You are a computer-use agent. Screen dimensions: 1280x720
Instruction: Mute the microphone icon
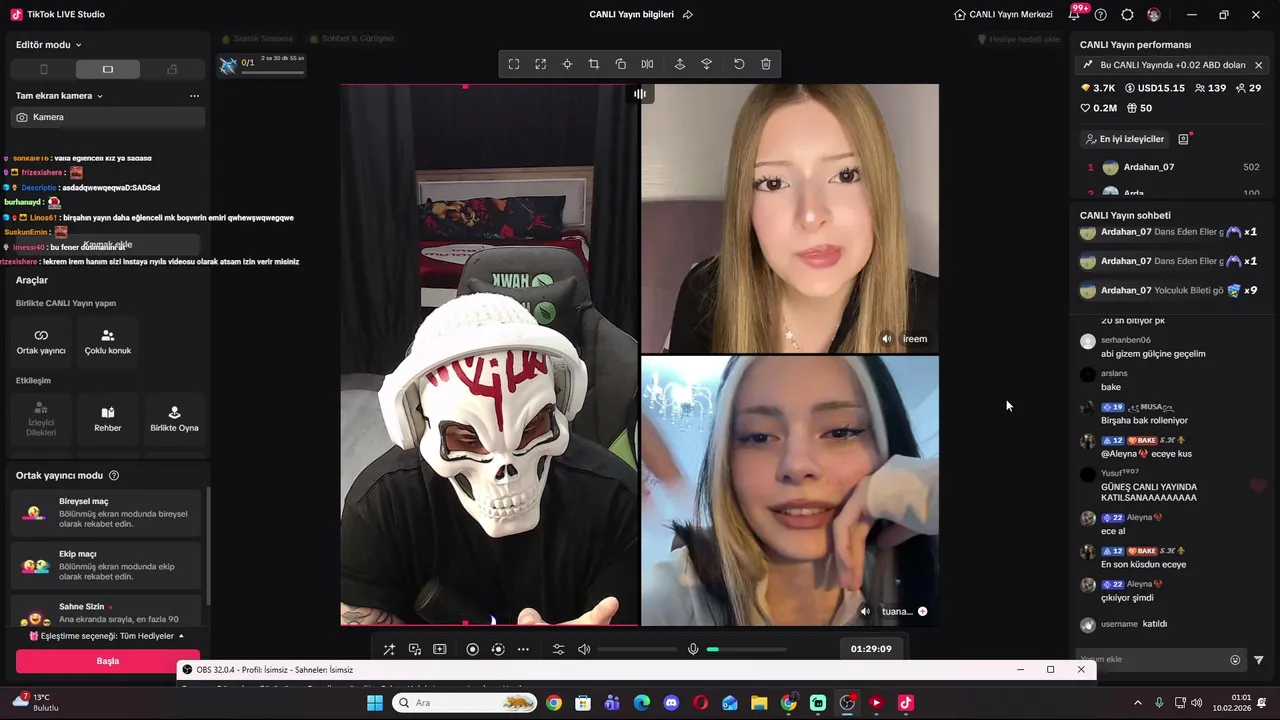pos(693,649)
